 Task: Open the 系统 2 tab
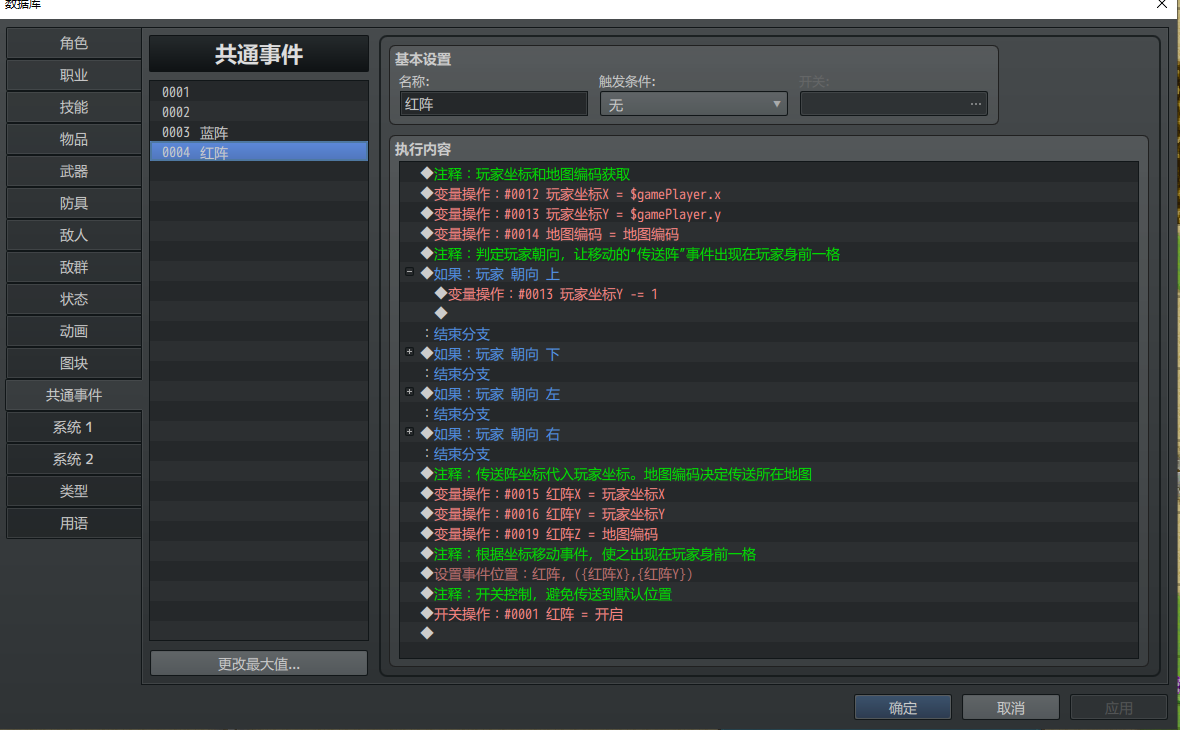(74, 459)
